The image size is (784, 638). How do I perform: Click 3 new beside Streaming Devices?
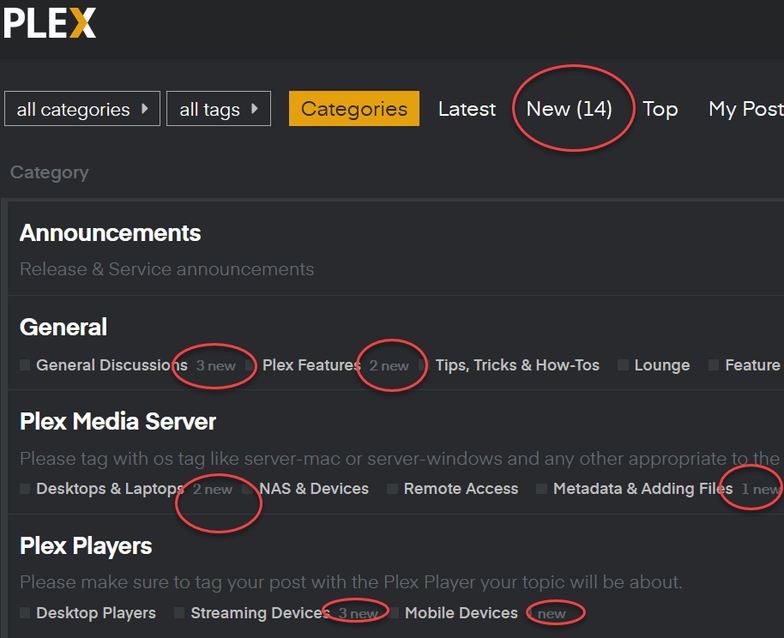[358, 614]
